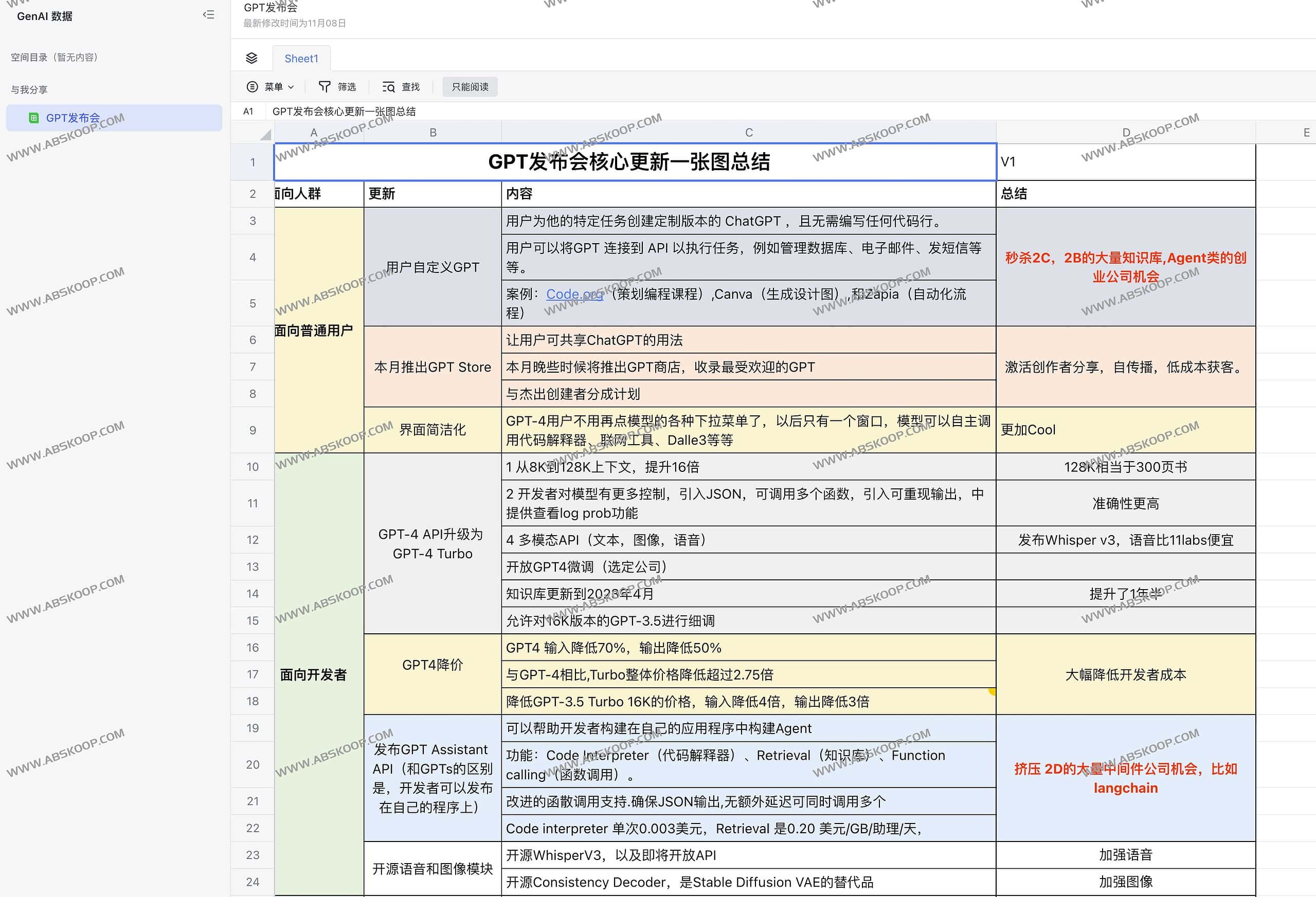Click the 空间目录 section label
The height and width of the screenshot is (897, 1316).
click(54, 57)
